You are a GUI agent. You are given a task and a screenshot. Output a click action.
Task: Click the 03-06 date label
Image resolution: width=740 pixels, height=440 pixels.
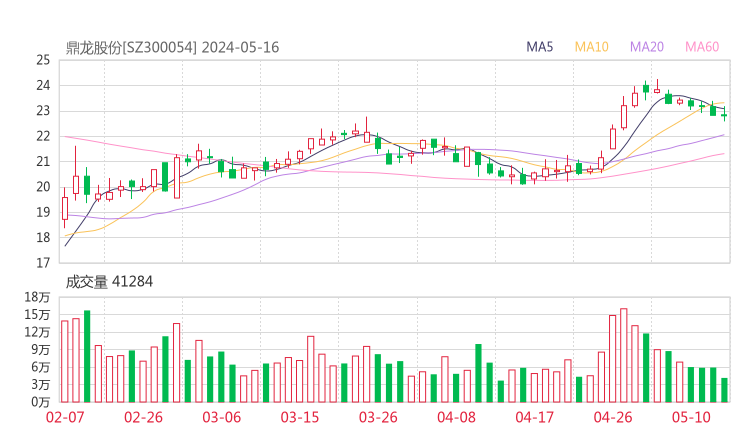[x=222, y=417]
